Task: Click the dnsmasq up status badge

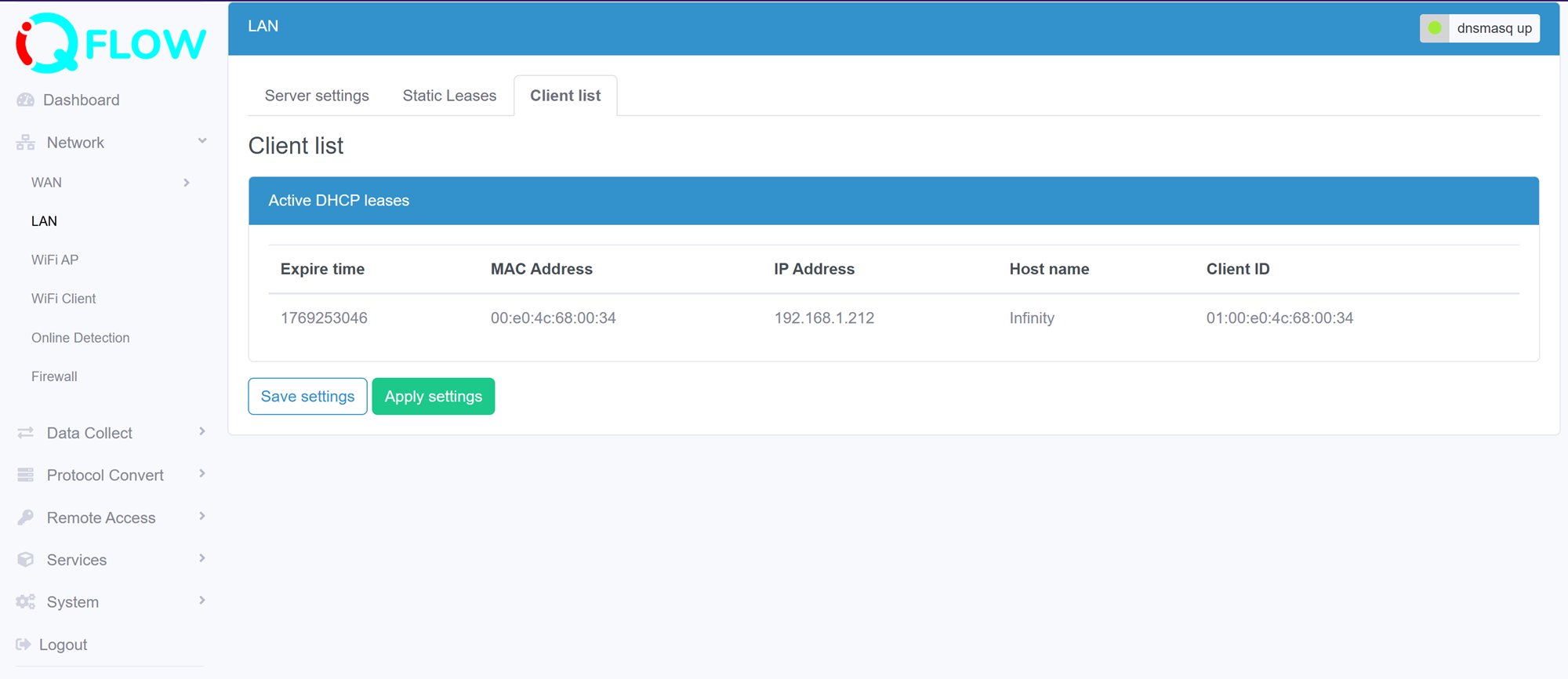Action: [1479, 28]
